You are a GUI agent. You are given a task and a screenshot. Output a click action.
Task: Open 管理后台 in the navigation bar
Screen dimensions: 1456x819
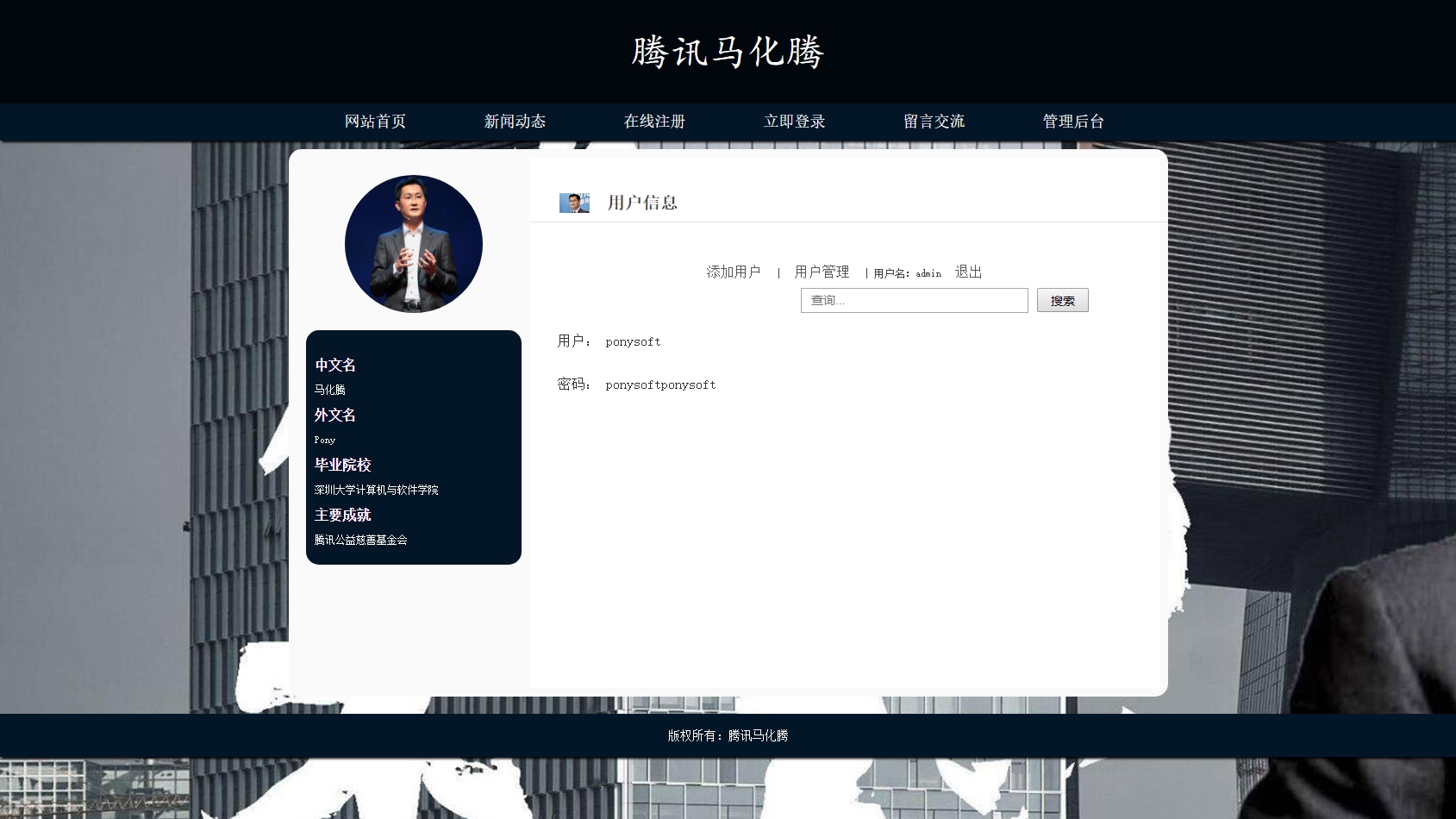(x=1073, y=122)
